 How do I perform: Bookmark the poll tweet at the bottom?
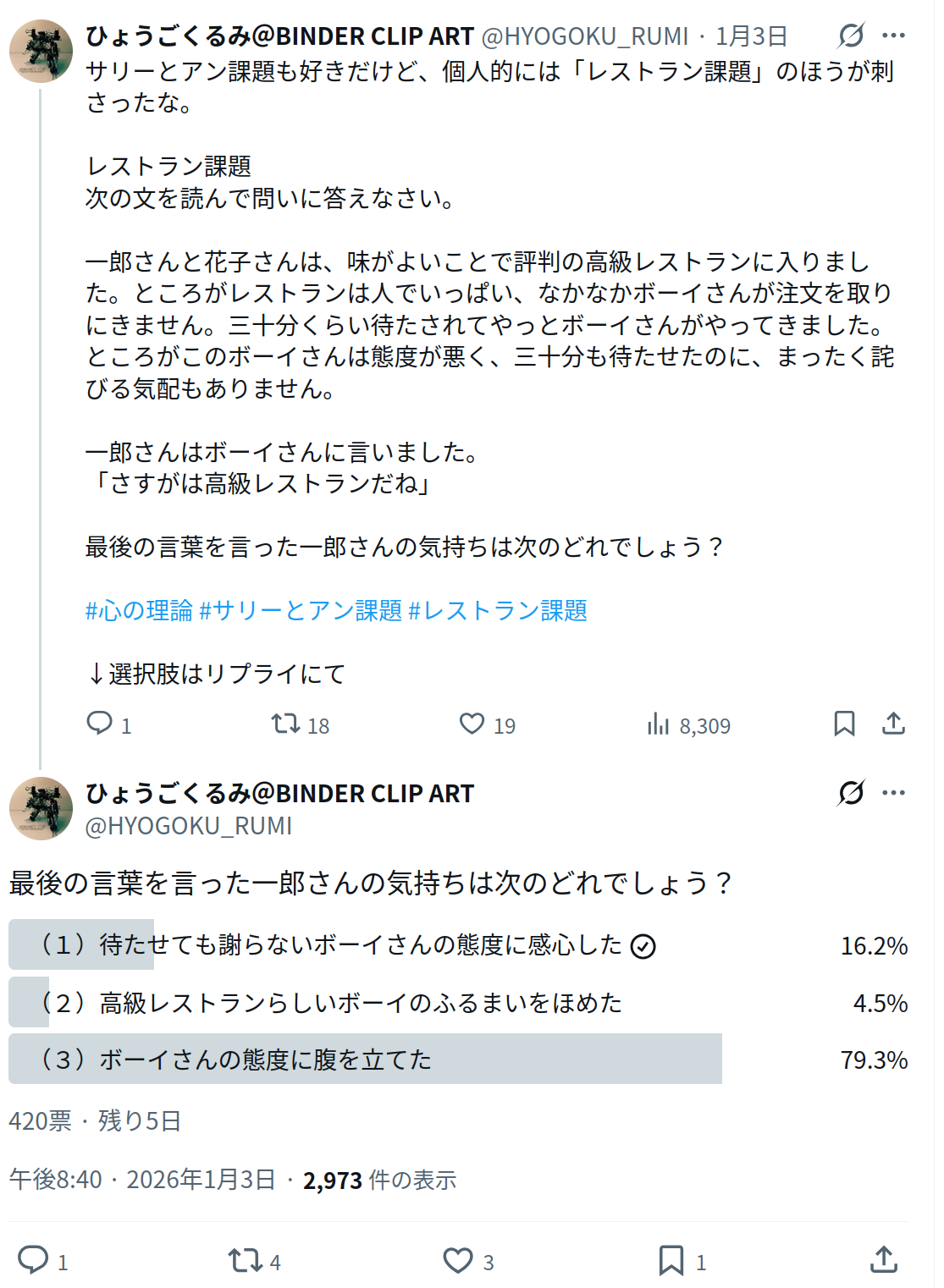[x=671, y=1260]
